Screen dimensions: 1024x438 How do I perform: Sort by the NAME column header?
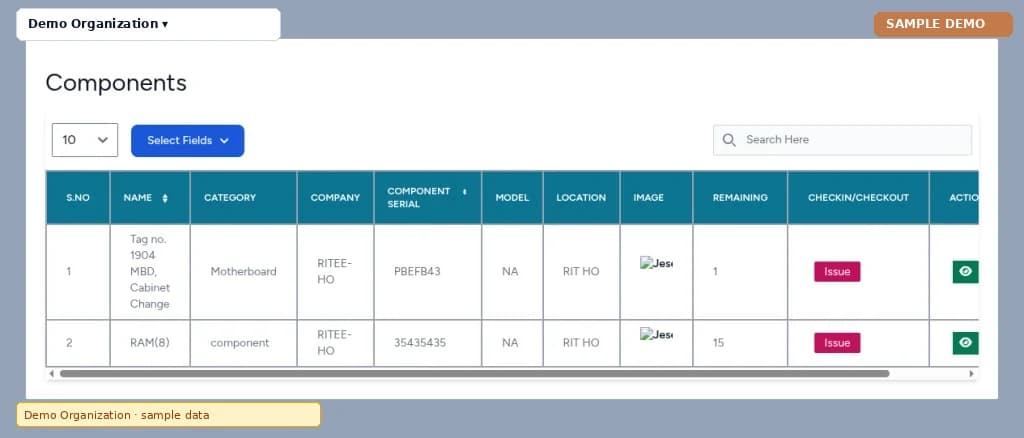pos(150,198)
